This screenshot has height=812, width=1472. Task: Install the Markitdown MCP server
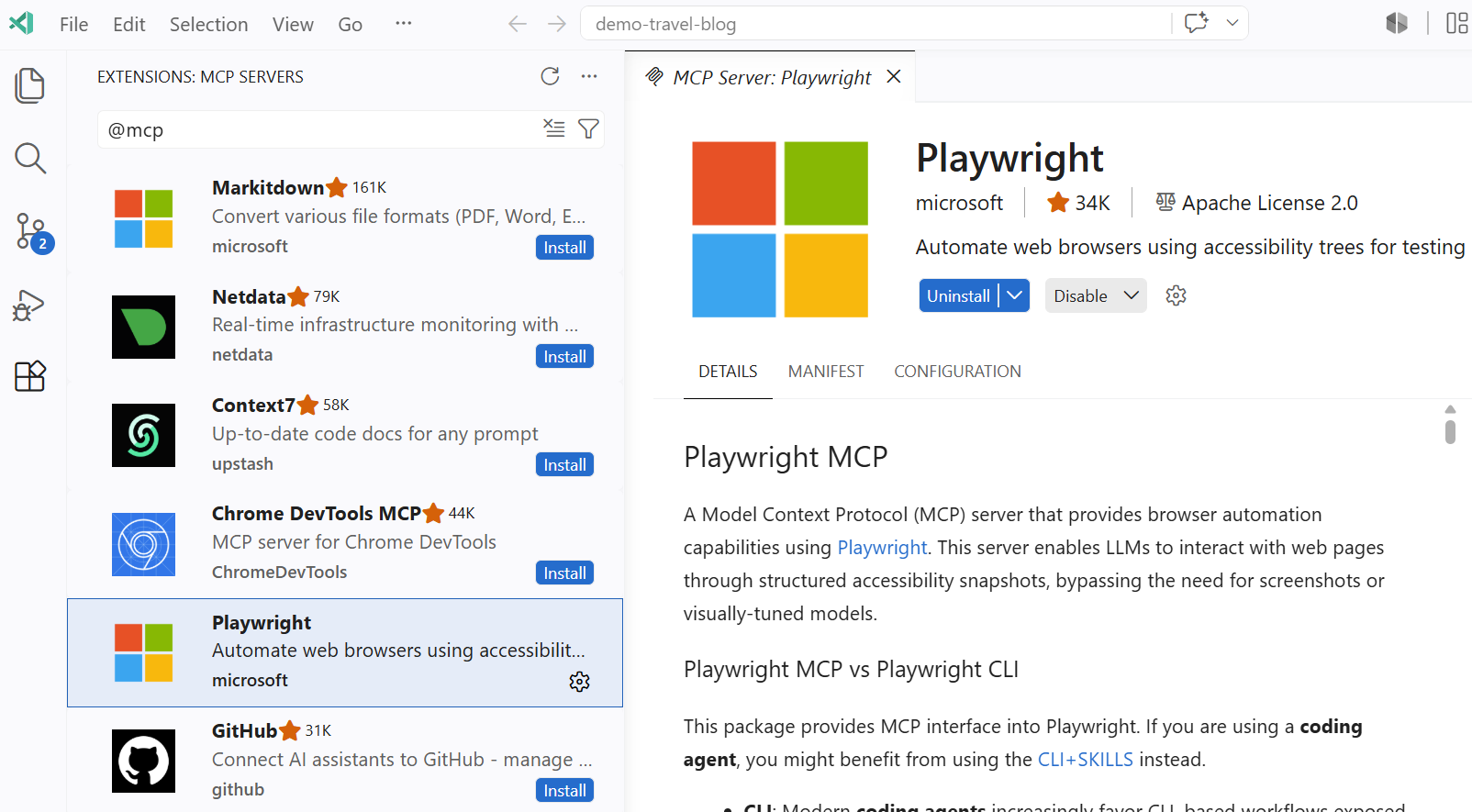coord(564,248)
